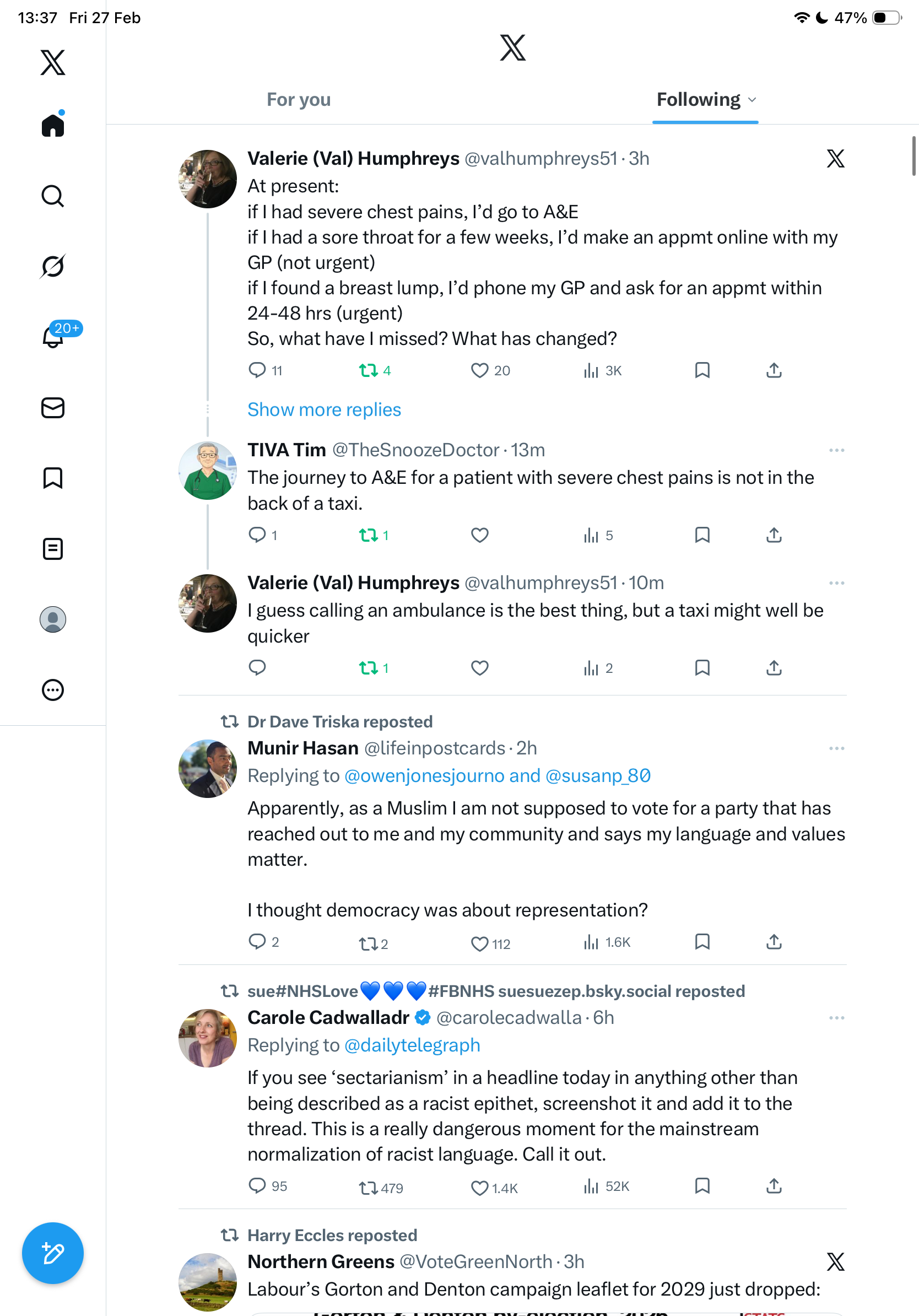Open Direct Messages envelope icon
The height and width of the screenshot is (1316, 919).
tap(53, 408)
